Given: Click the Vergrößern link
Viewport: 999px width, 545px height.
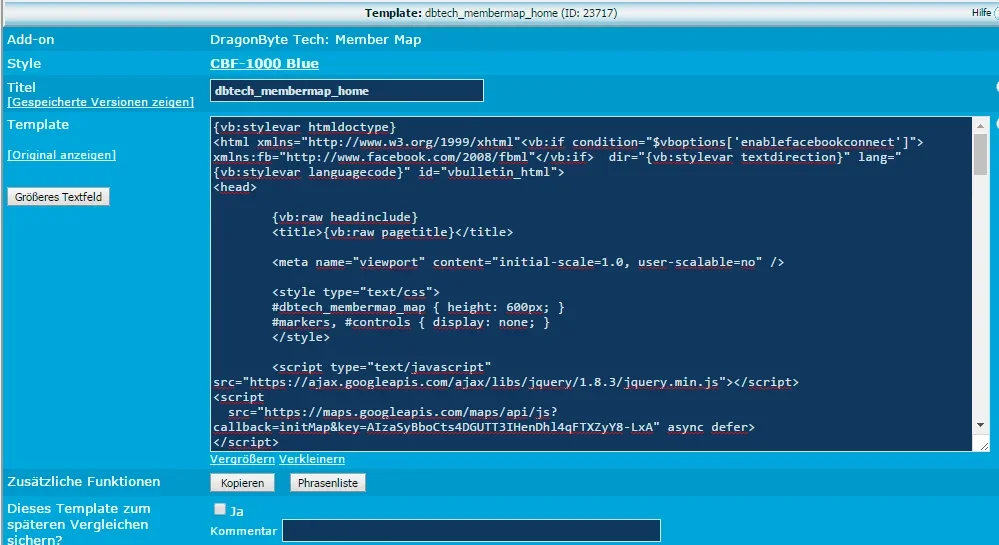Looking at the screenshot, I should pos(243,459).
